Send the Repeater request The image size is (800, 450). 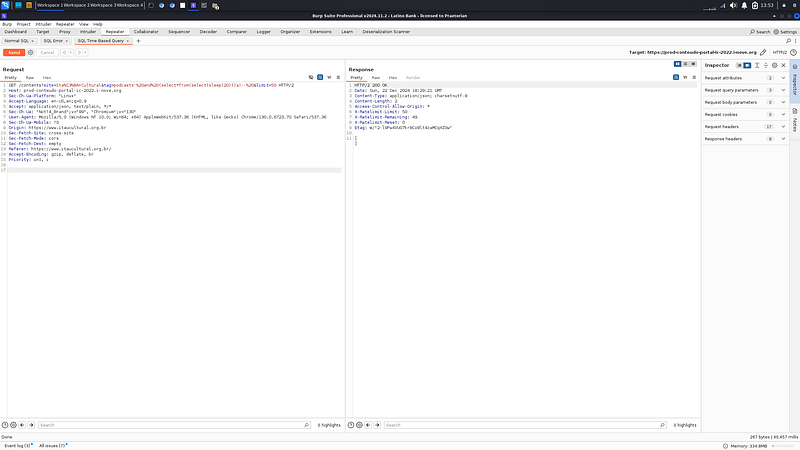click(x=14, y=53)
